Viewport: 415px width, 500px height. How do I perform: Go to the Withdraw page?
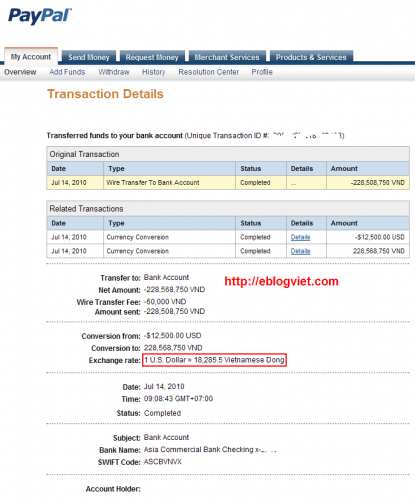tap(114, 72)
